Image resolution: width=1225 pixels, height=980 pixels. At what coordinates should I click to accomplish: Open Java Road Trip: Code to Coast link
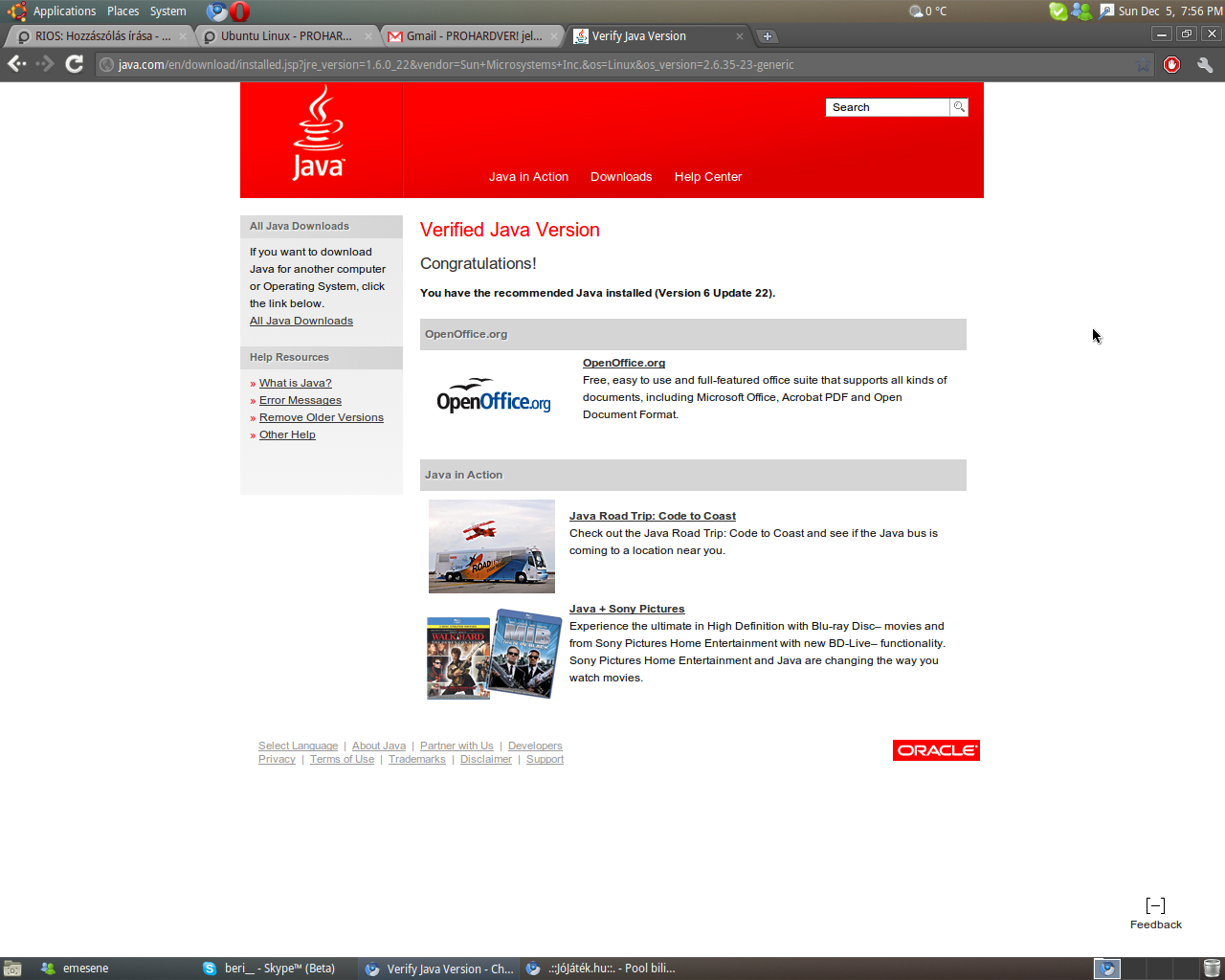[653, 516]
